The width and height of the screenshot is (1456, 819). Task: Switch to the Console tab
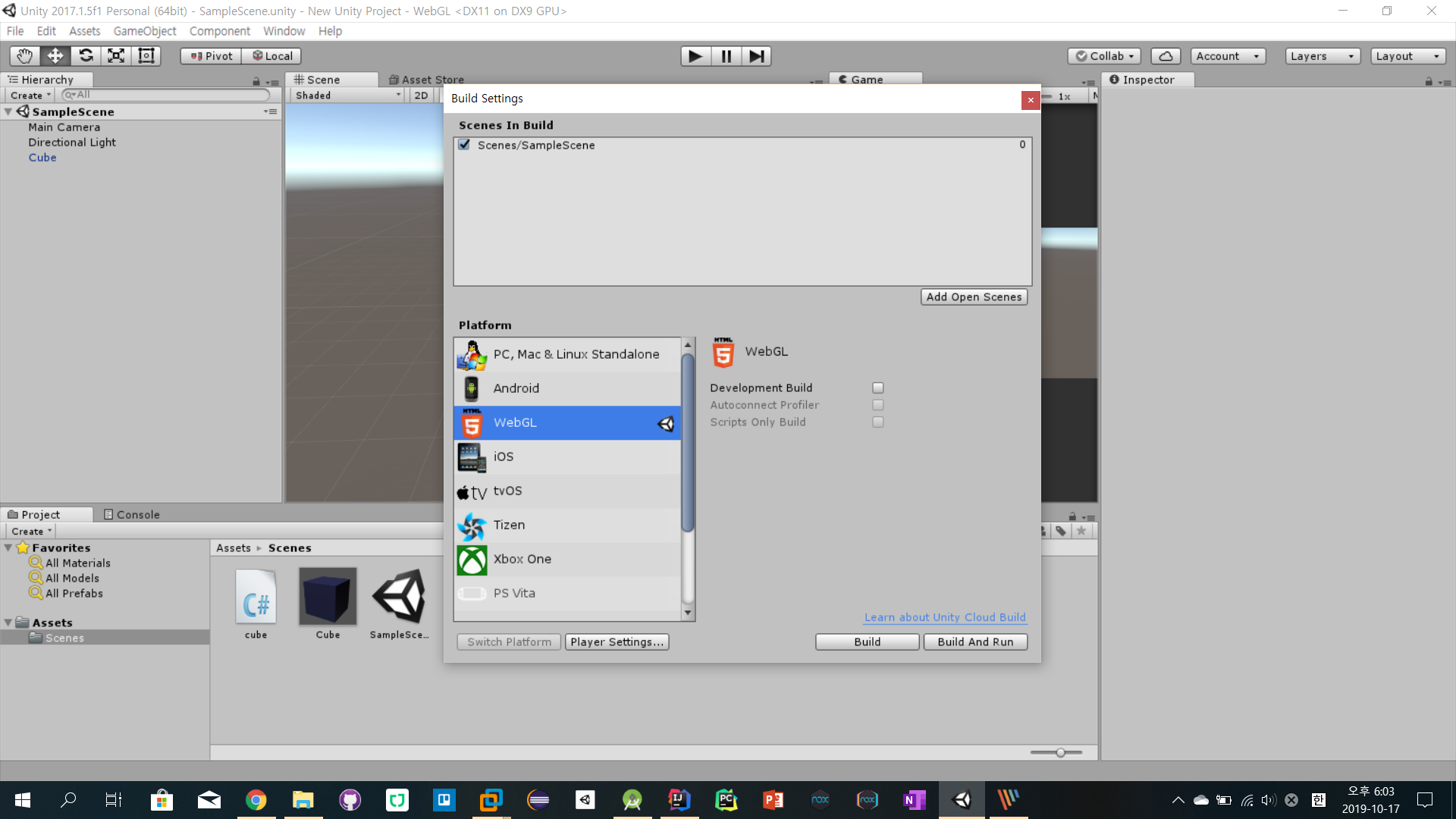pos(132,514)
